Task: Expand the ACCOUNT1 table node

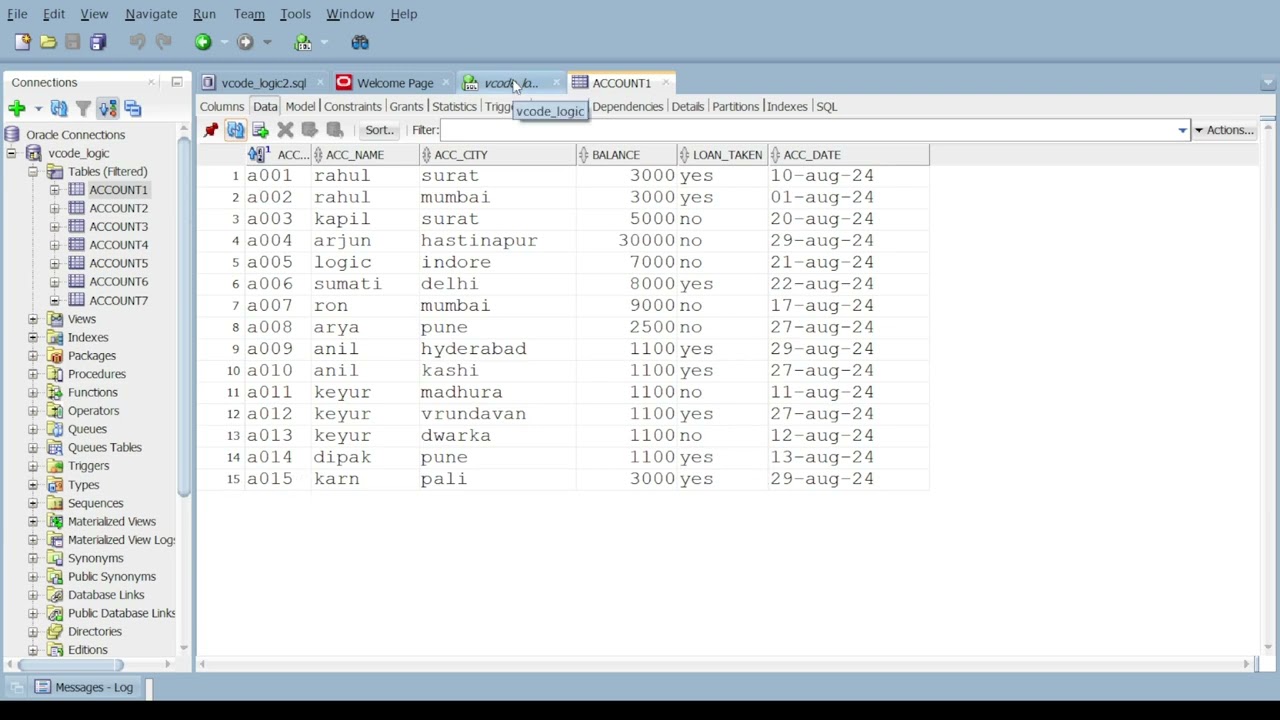Action: click(54, 190)
